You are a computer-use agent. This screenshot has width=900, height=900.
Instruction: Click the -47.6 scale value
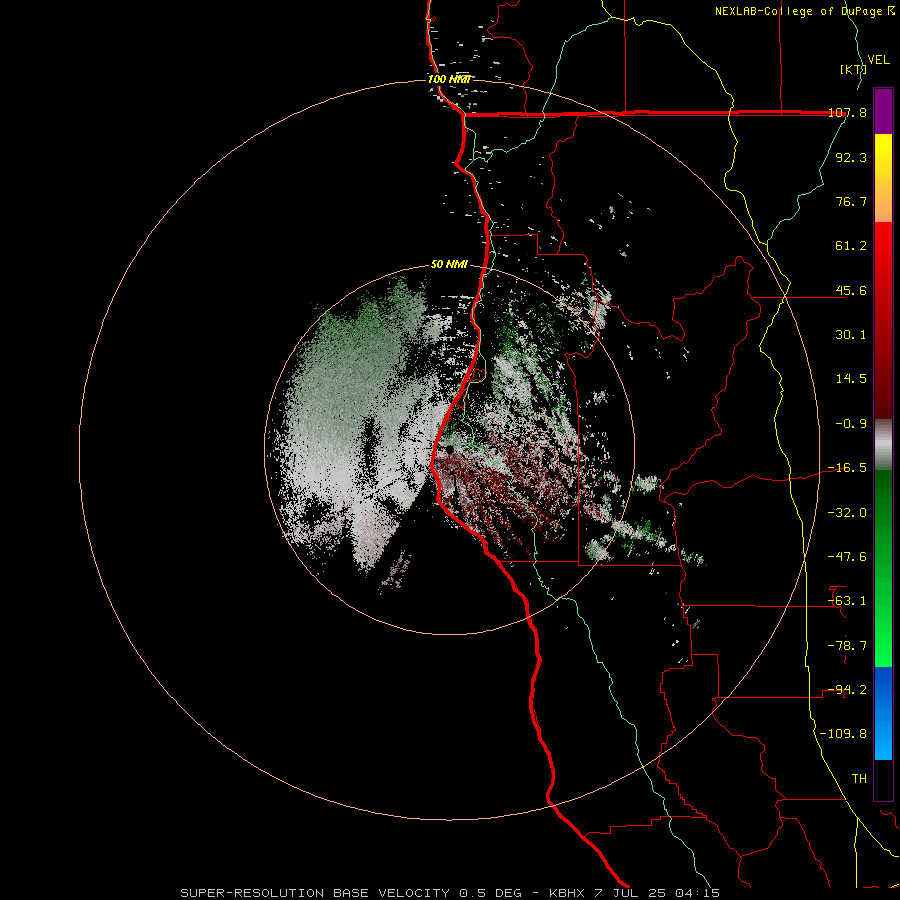pos(847,557)
